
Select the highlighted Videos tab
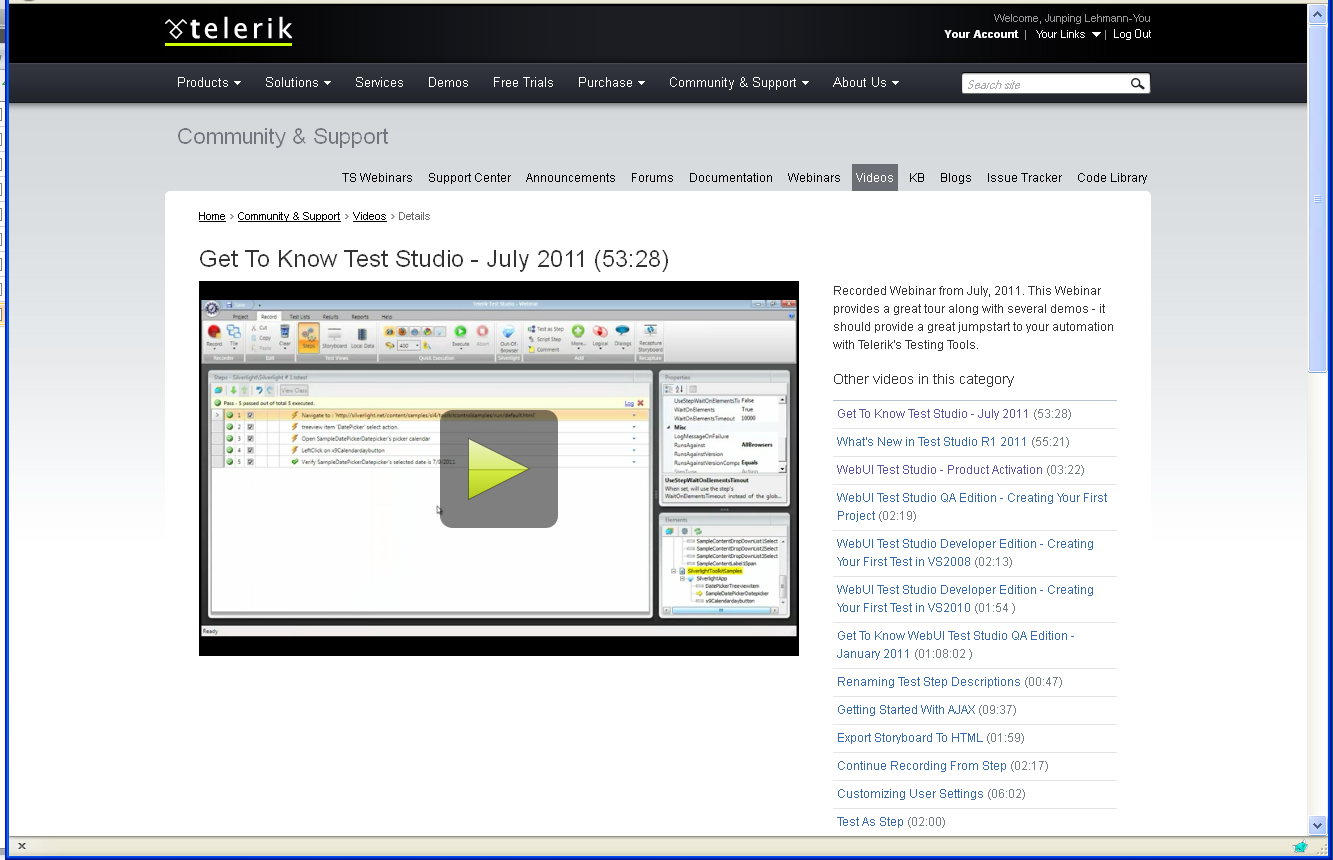[x=875, y=178]
